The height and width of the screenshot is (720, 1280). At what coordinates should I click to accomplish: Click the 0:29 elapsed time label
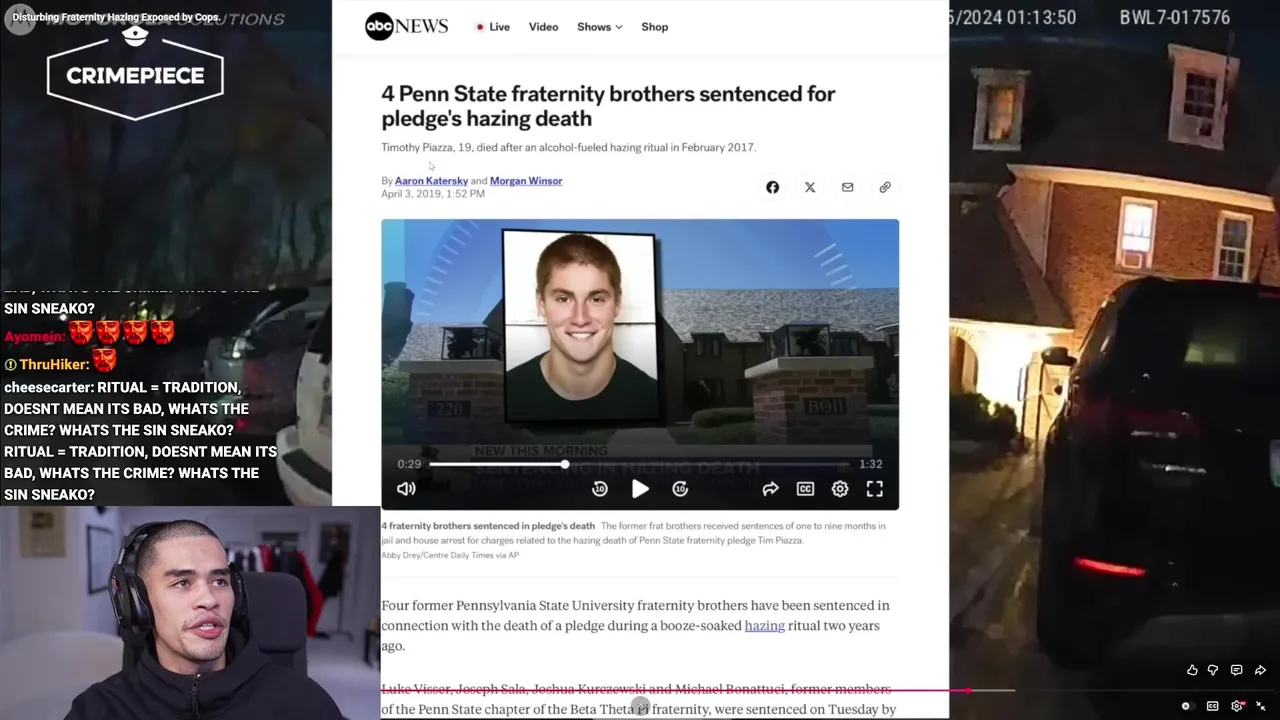409,464
